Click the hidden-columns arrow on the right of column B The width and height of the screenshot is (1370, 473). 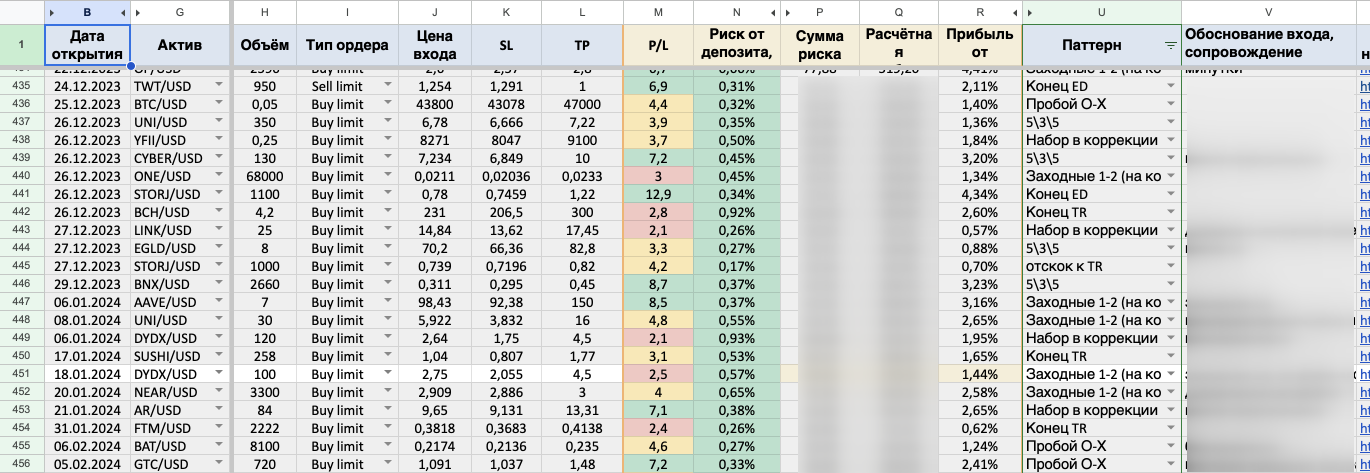[x=123, y=12]
